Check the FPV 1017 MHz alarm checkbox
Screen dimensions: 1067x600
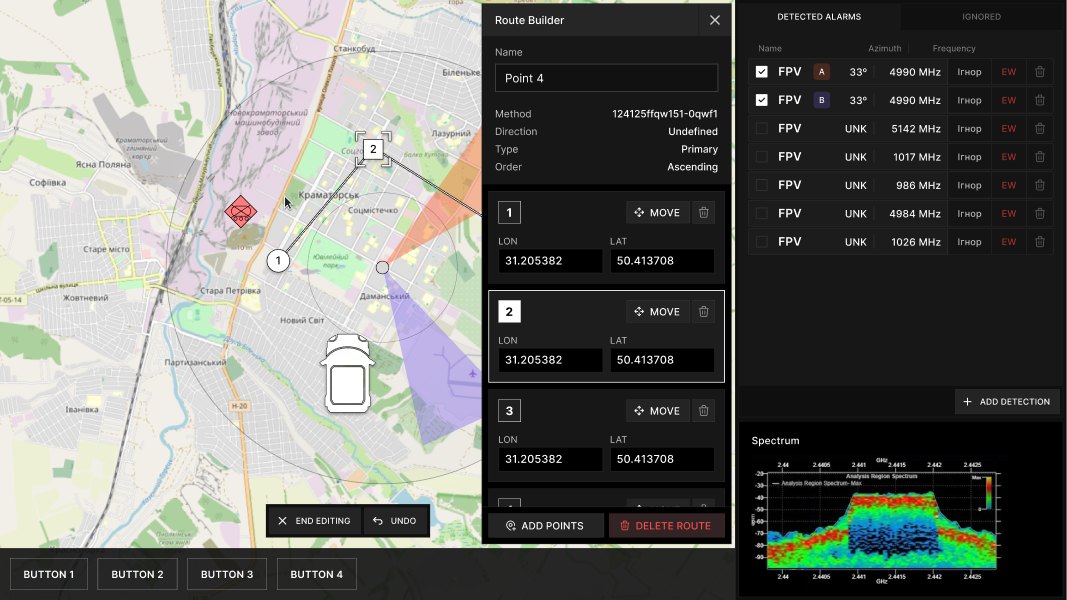(761, 156)
